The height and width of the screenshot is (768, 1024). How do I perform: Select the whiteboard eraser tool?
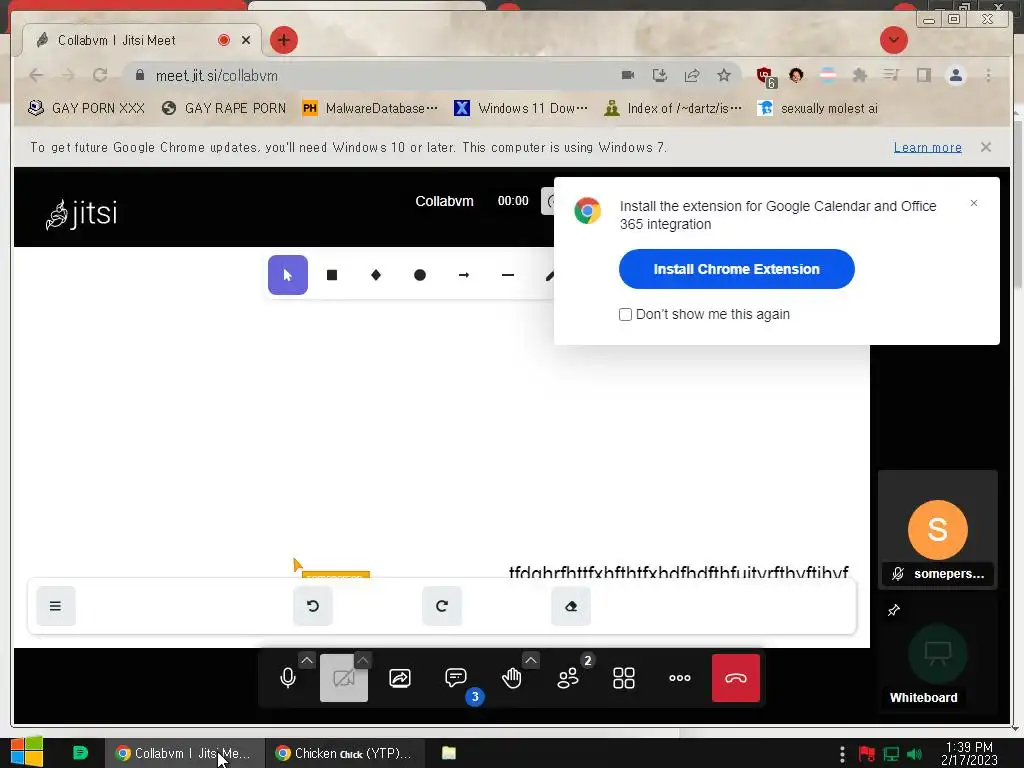[x=571, y=606]
